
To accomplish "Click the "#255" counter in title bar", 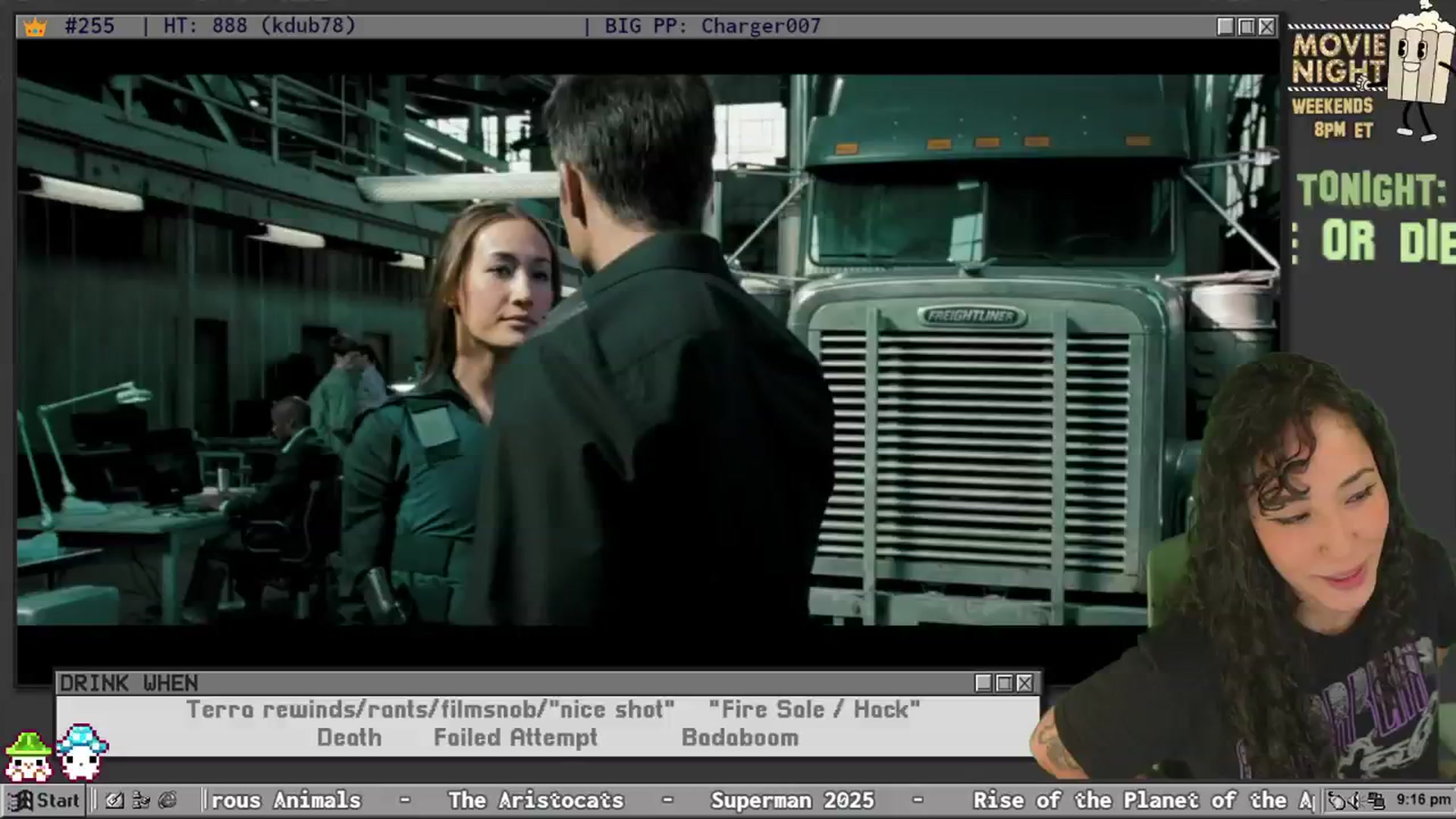I will coord(89,26).
